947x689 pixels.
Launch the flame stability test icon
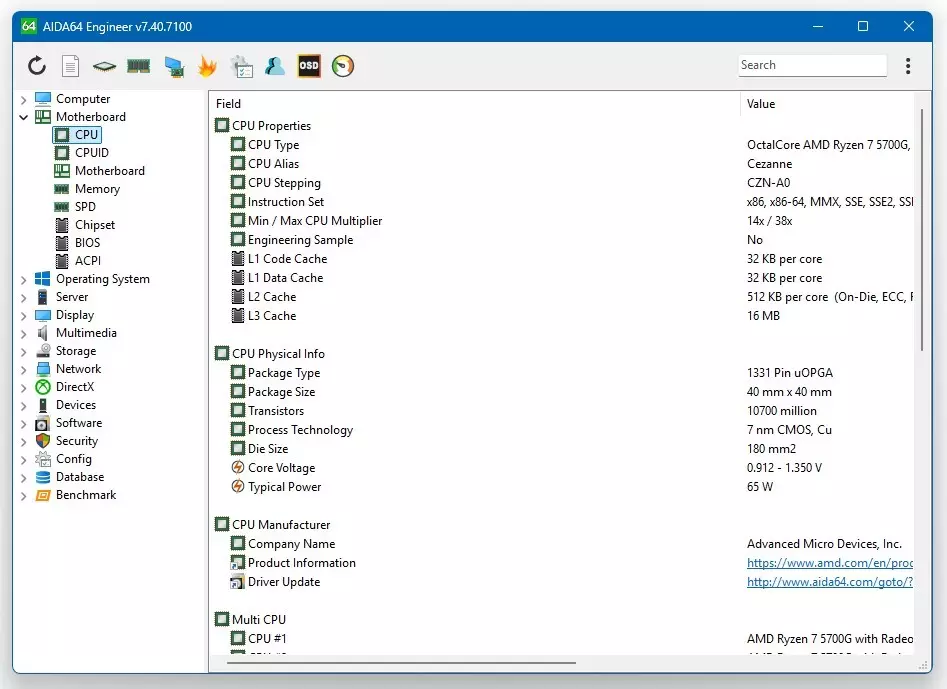coord(207,66)
